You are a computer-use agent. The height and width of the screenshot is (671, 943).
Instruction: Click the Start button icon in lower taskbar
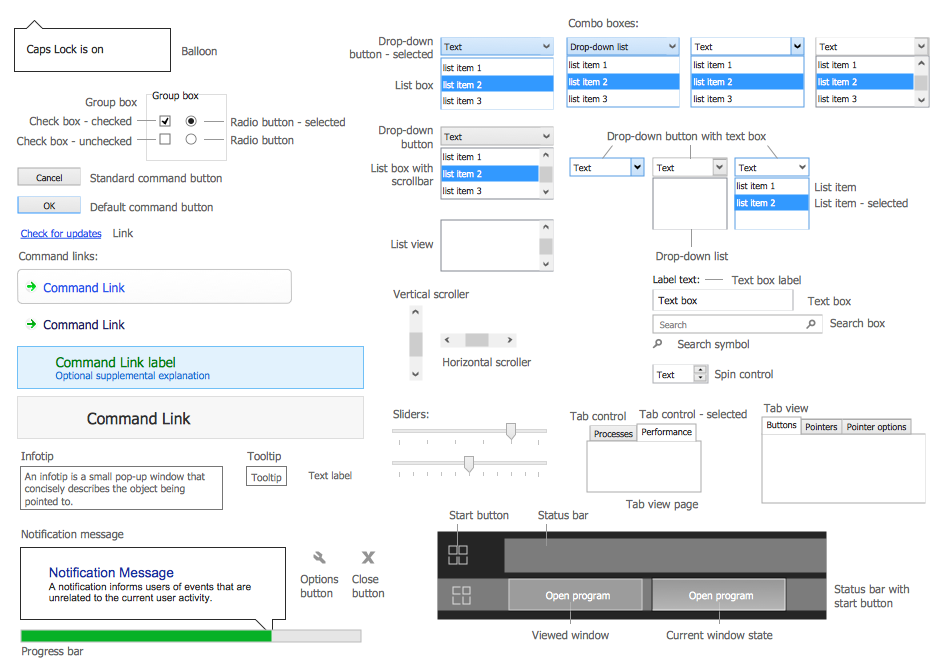[x=461, y=595]
